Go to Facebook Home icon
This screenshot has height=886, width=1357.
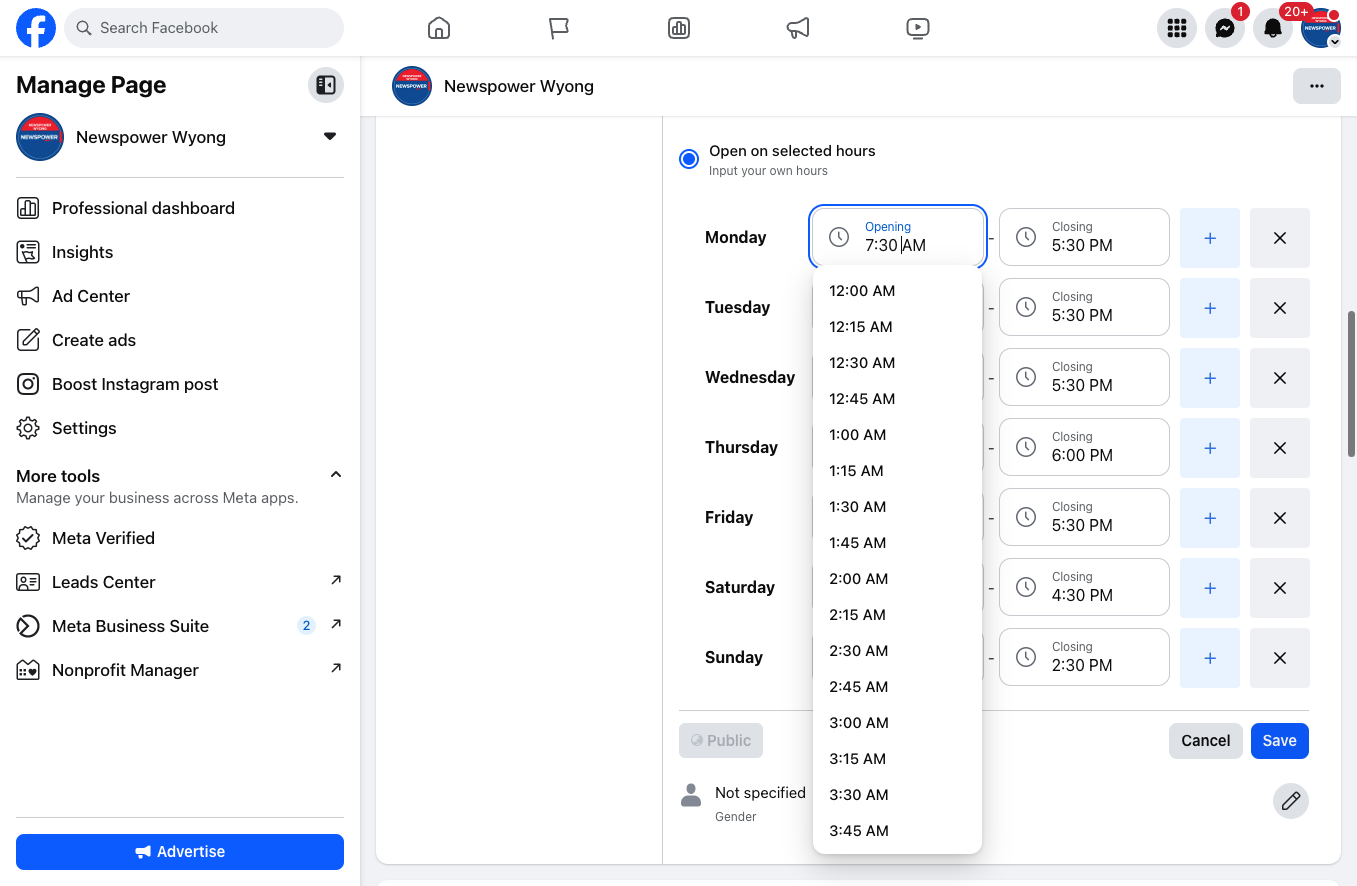438,28
